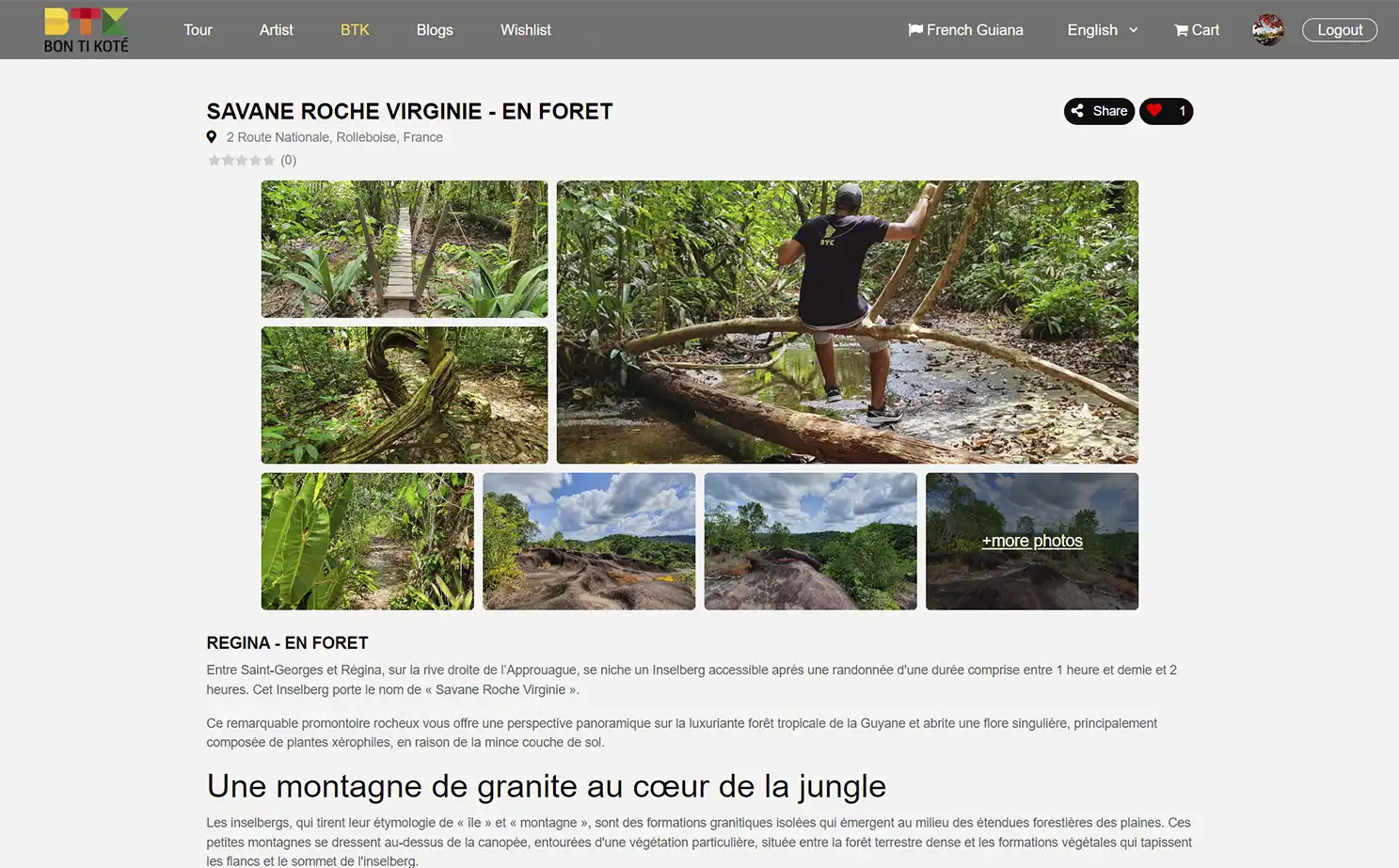Click the location pin icon by address
The height and width of the screenshot is (868, 1399).
pos(212,136)
